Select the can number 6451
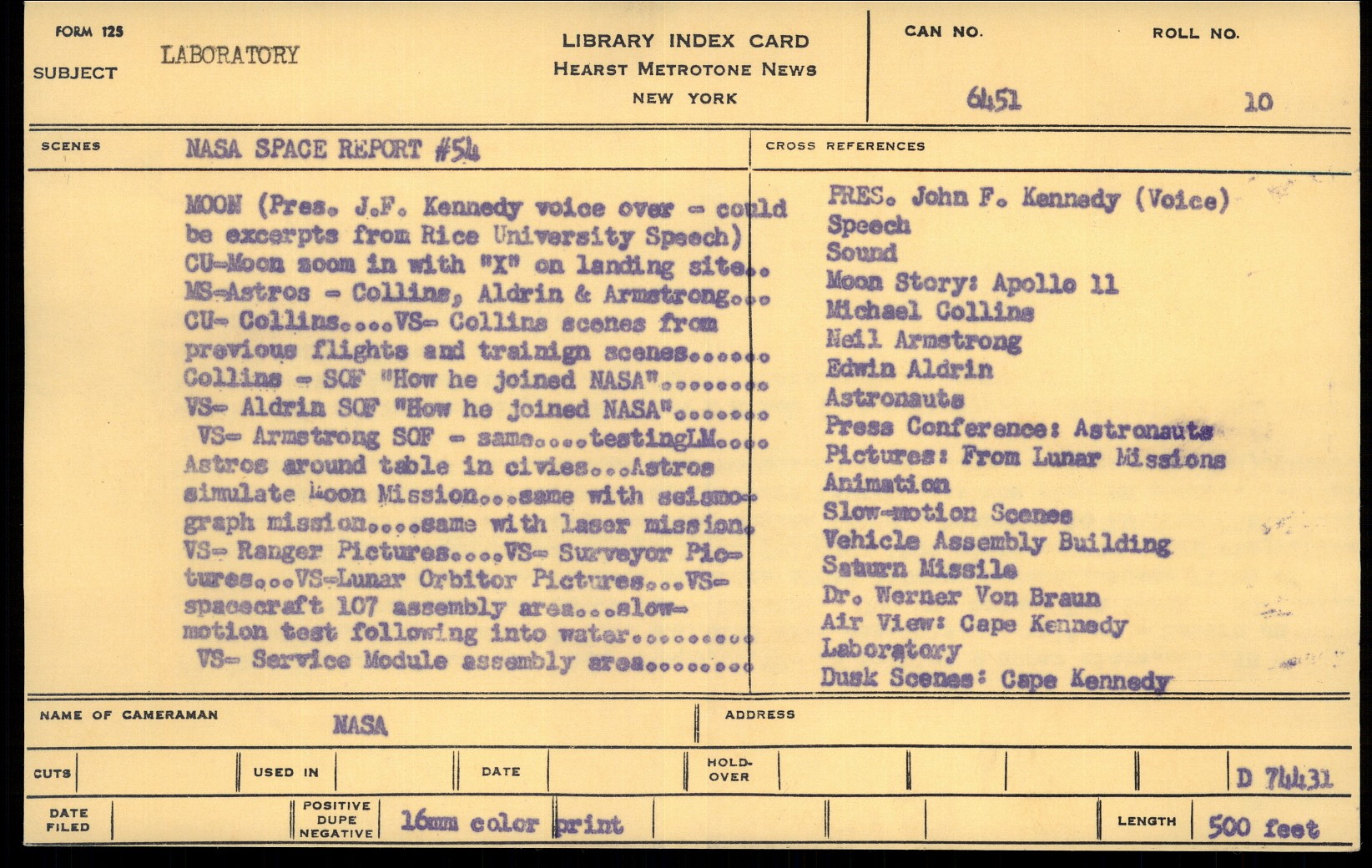Viewport: 1372px width, 868px height. point(993,100)
